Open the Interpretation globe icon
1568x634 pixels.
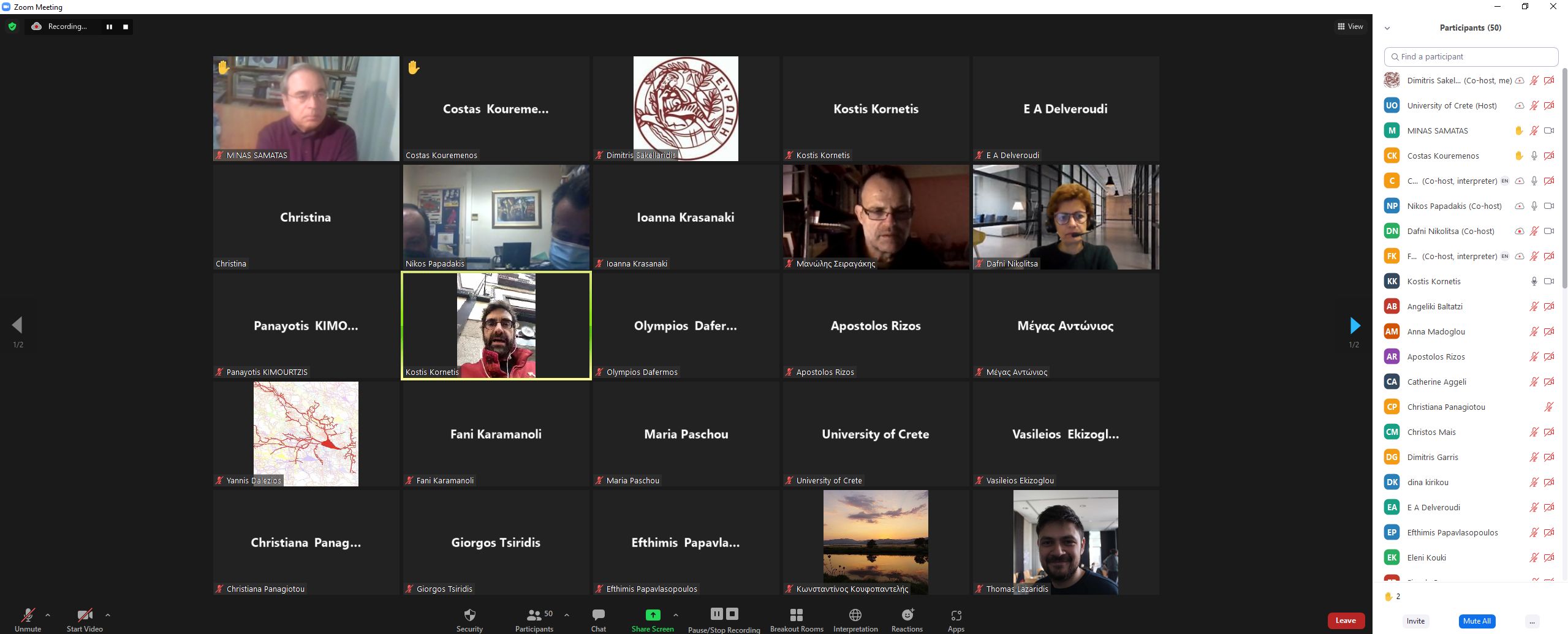point(855,614)
